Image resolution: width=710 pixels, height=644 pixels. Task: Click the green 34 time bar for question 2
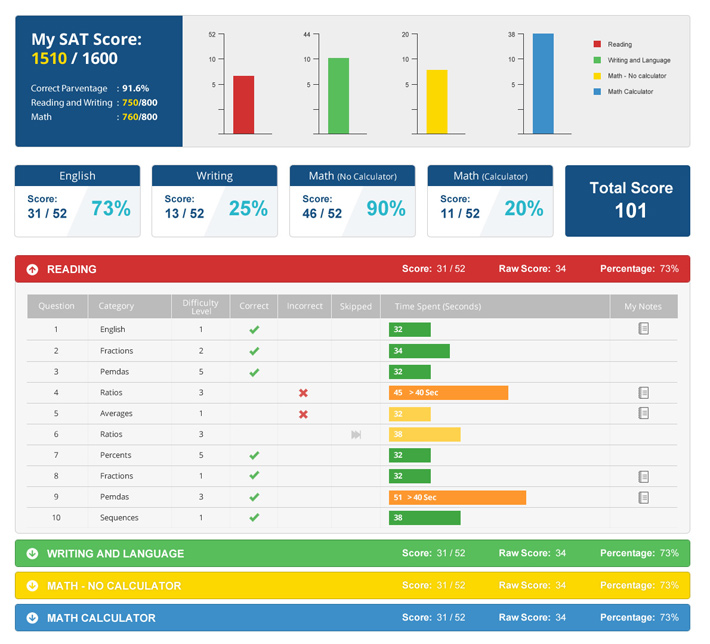tap(419, 351)
